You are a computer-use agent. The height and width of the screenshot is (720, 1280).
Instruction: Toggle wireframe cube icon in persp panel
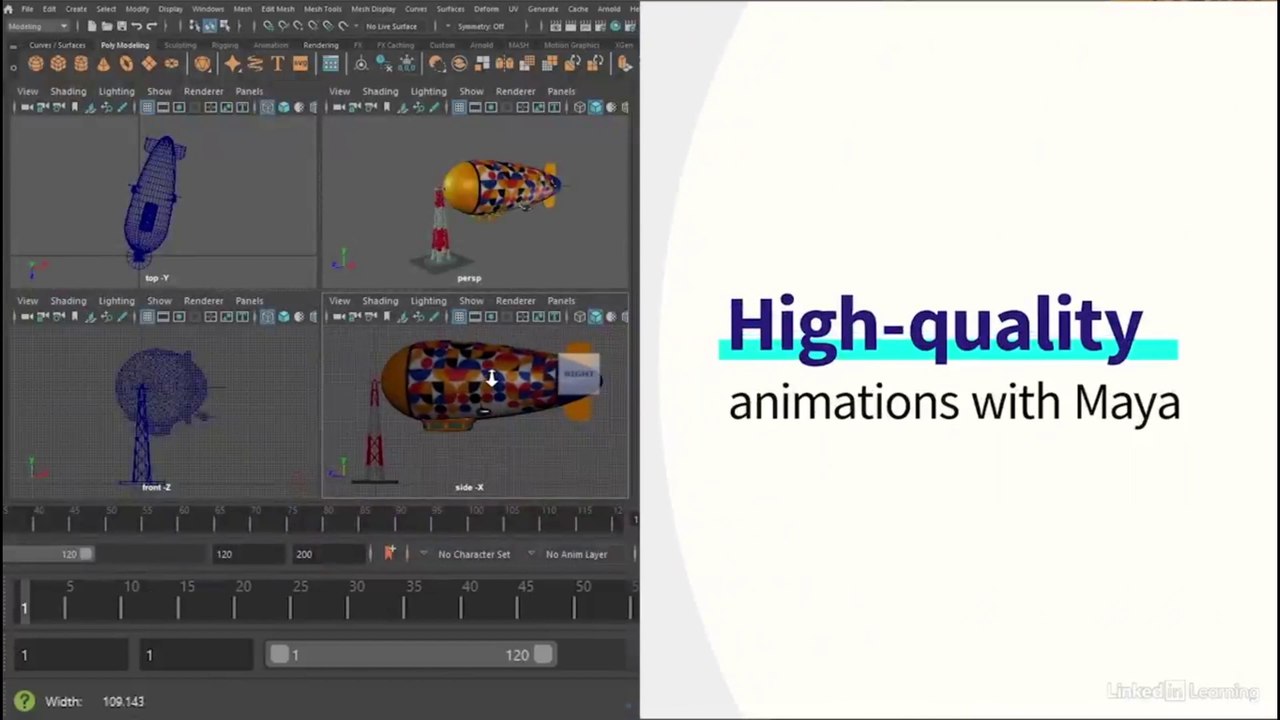[580, 107]
